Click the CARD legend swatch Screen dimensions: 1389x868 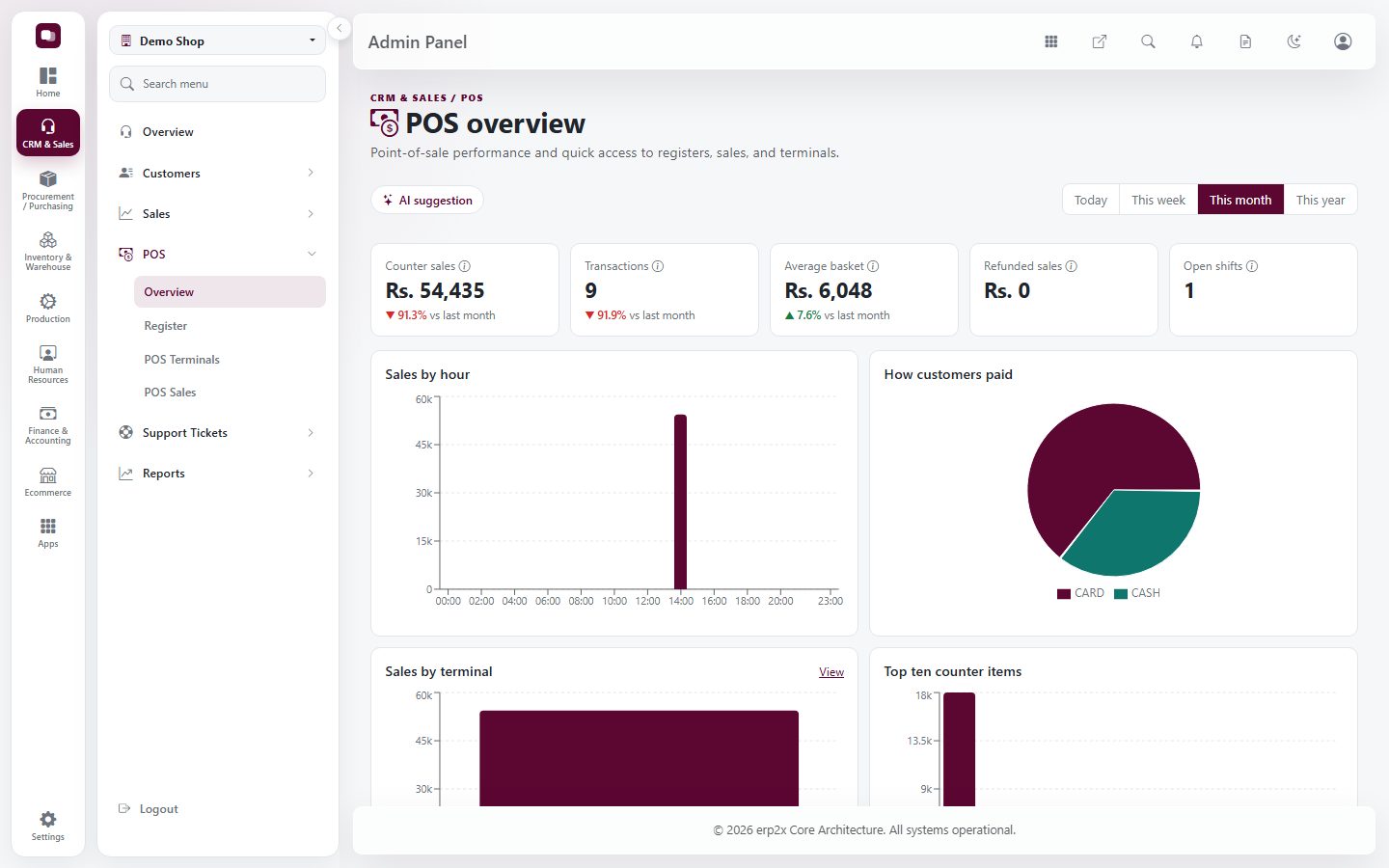pos(1064,594)
